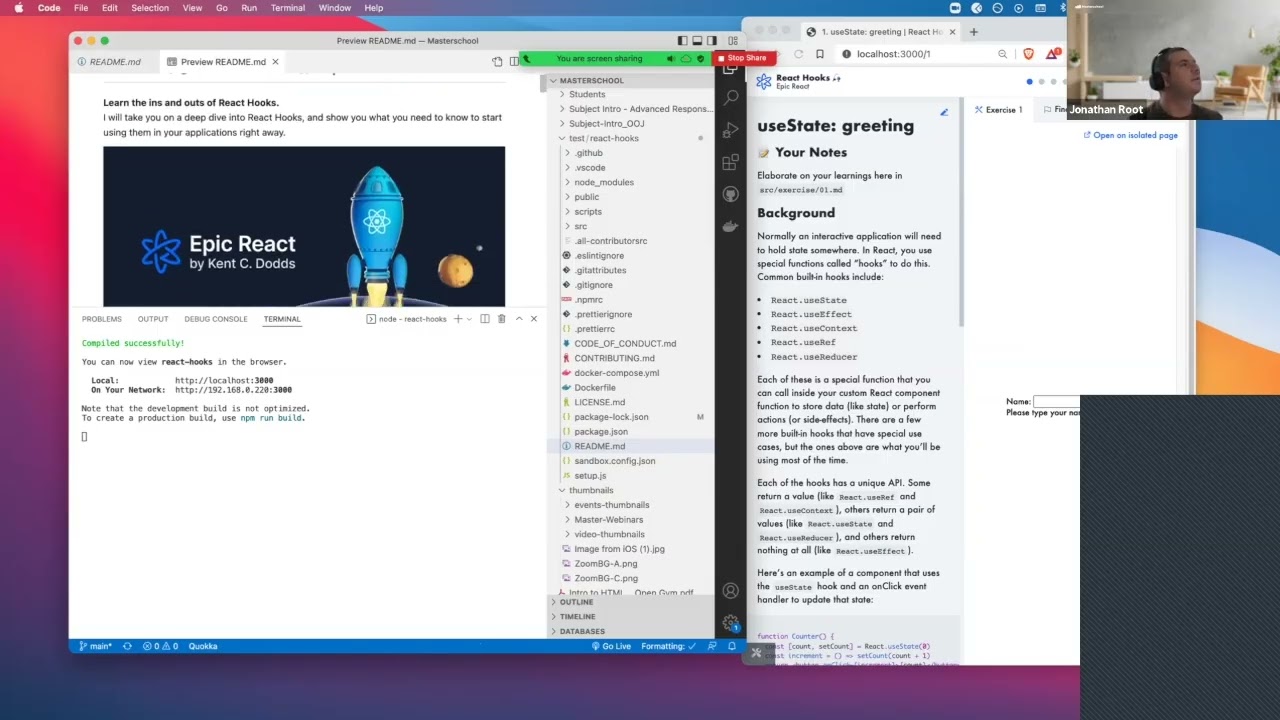Click the Epic React logo in the page header
Screen dimensions: 1280x720
[764, 81]
